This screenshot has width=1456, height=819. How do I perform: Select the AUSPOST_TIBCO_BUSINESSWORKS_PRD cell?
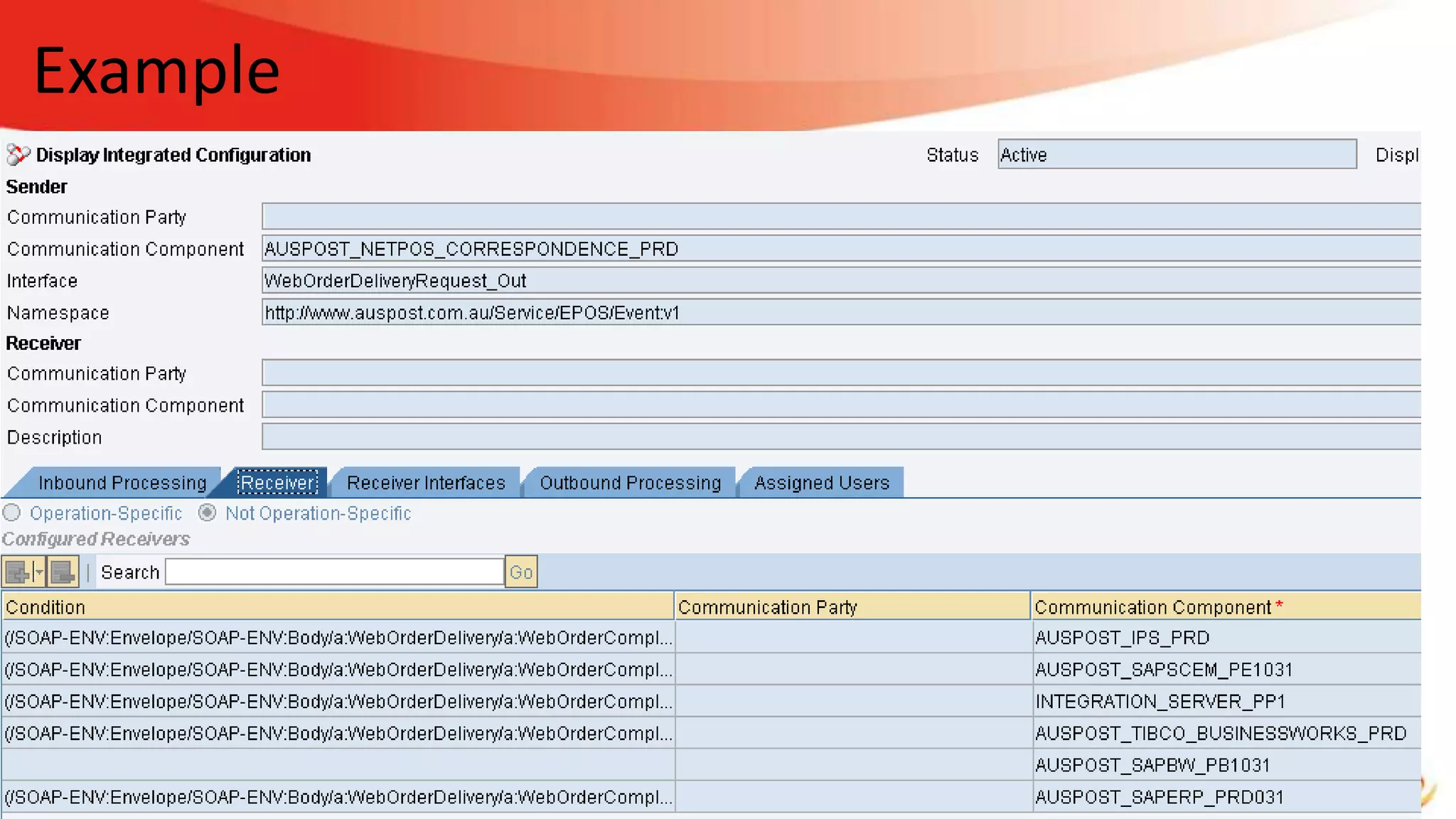click(1226, 733)
